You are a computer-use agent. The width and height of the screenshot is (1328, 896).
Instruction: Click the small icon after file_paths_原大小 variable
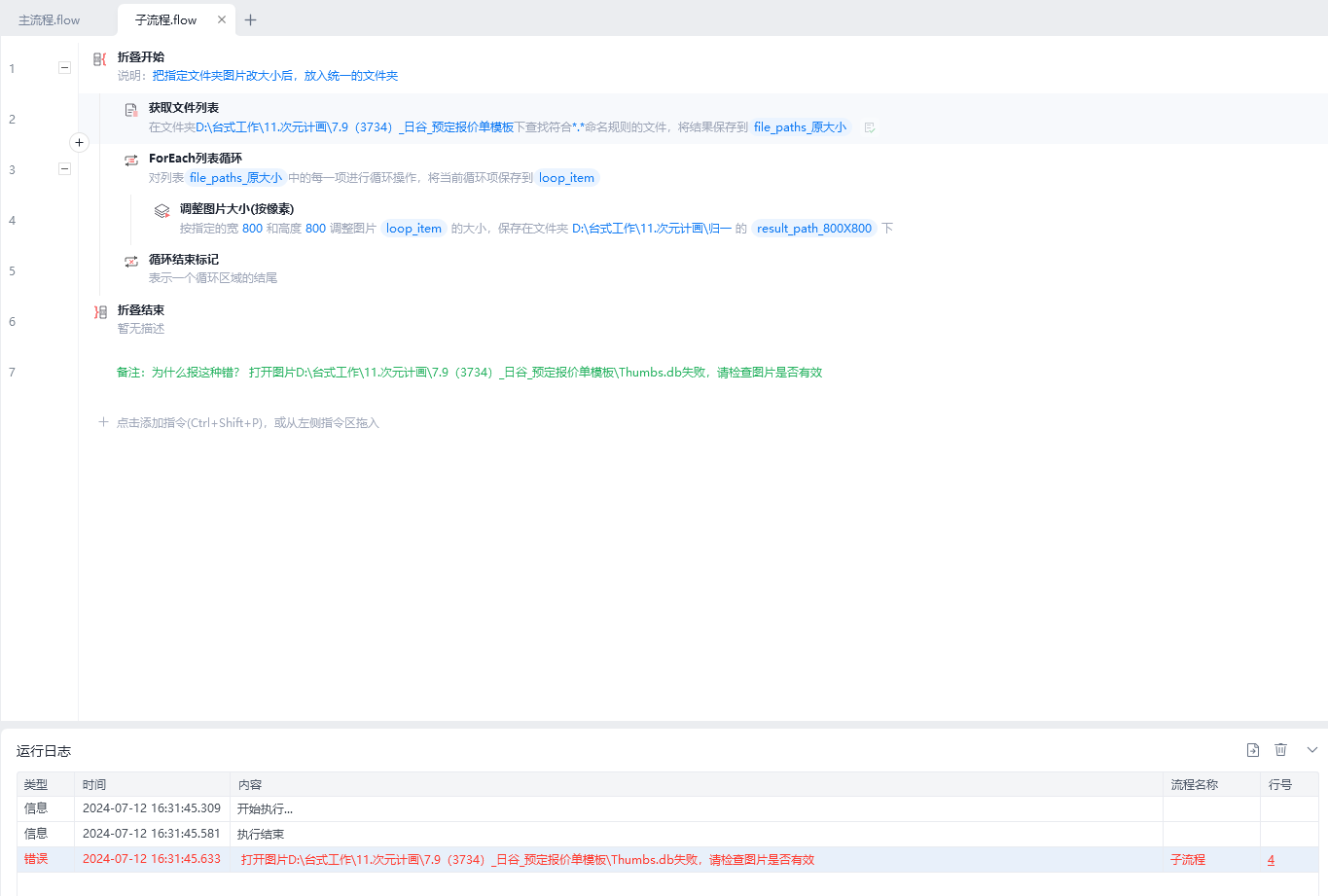pos(870,127)
